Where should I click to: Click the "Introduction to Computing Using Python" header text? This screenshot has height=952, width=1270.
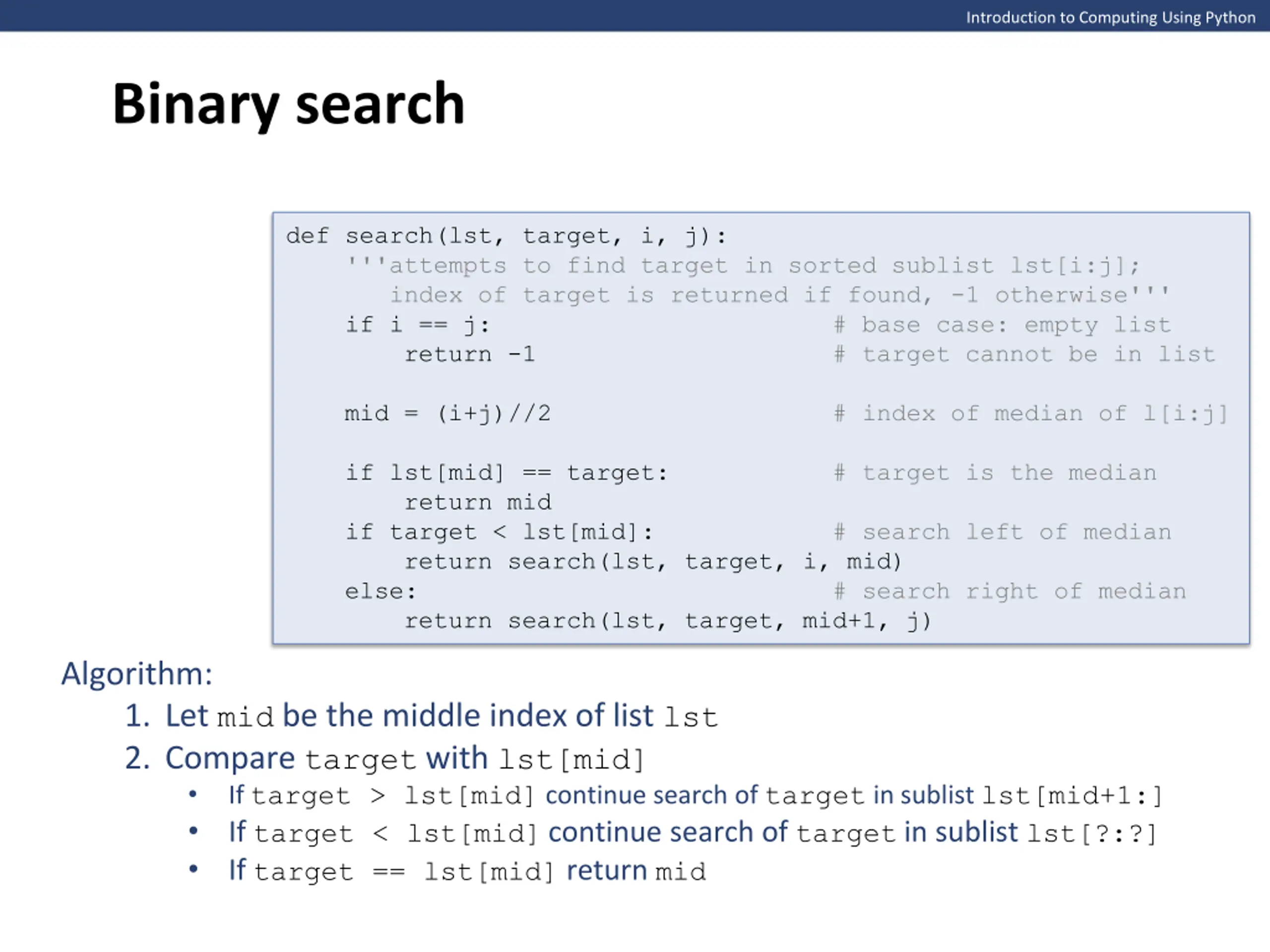[x=1110, y=18]
